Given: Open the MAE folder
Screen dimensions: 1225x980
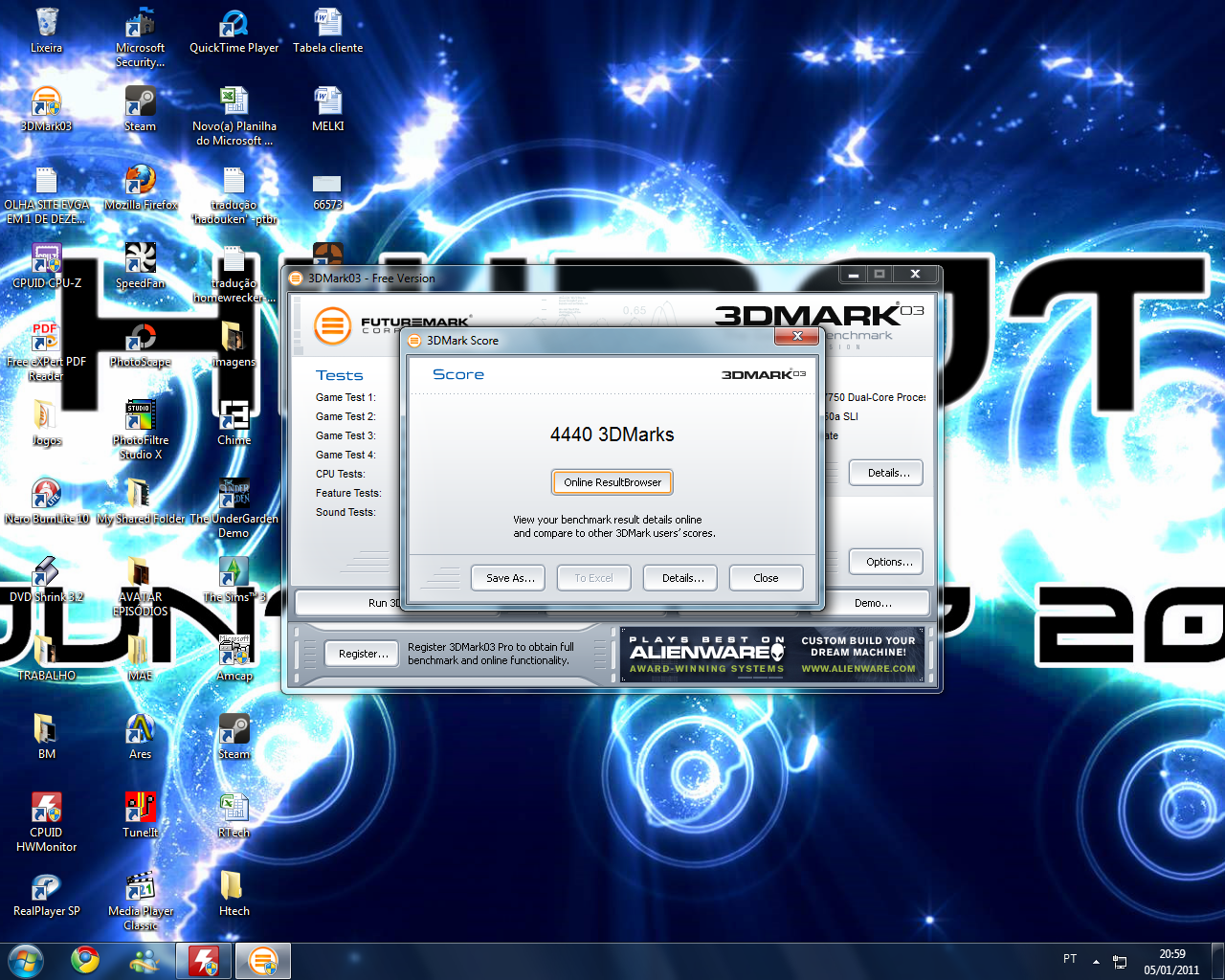Looking at the screenshot, I should coord(140,658).
